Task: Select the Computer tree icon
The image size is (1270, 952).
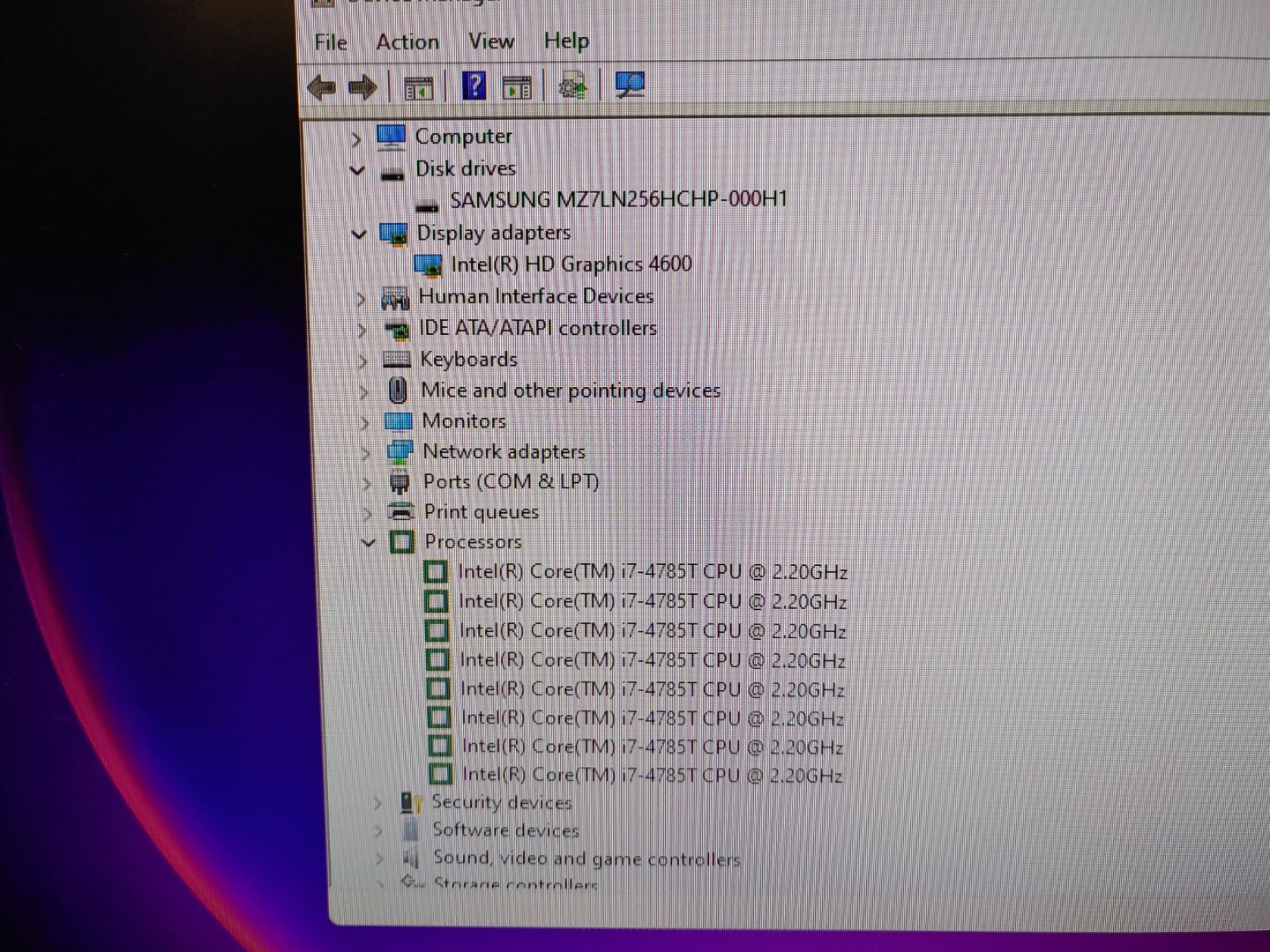Action: coord(392,138)
